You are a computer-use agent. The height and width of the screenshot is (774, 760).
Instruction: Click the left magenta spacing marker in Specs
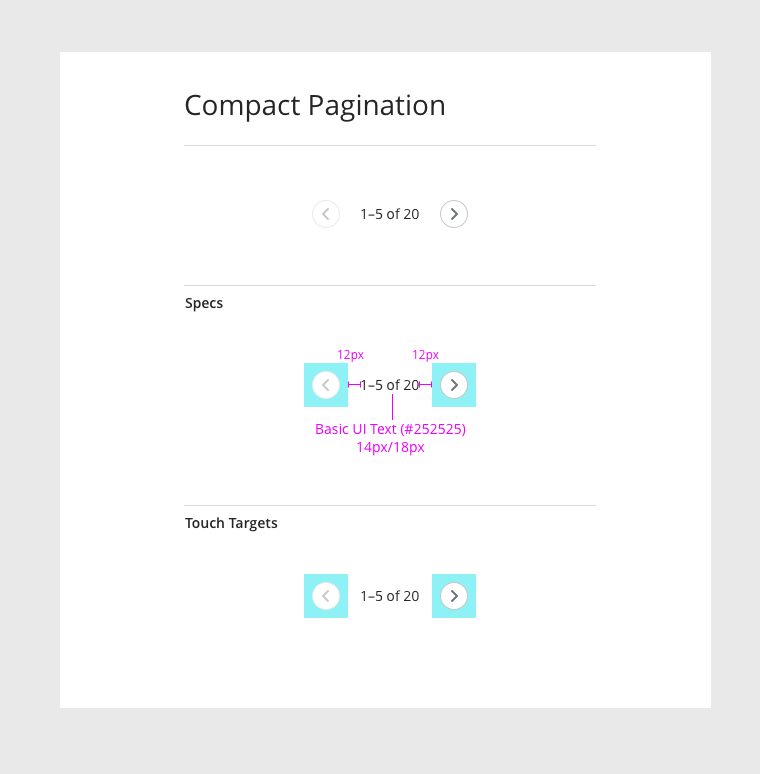(354, 384)
